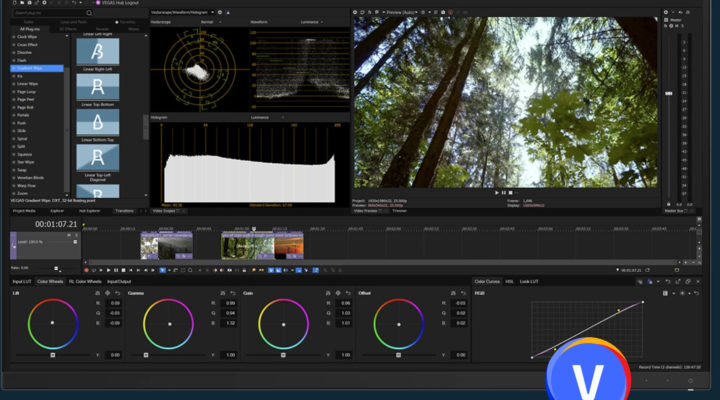Click the plug-in search input field

coord(49,13)
